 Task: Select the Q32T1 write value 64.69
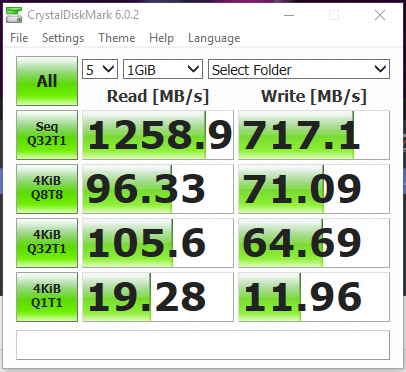[x=314, y=243]
